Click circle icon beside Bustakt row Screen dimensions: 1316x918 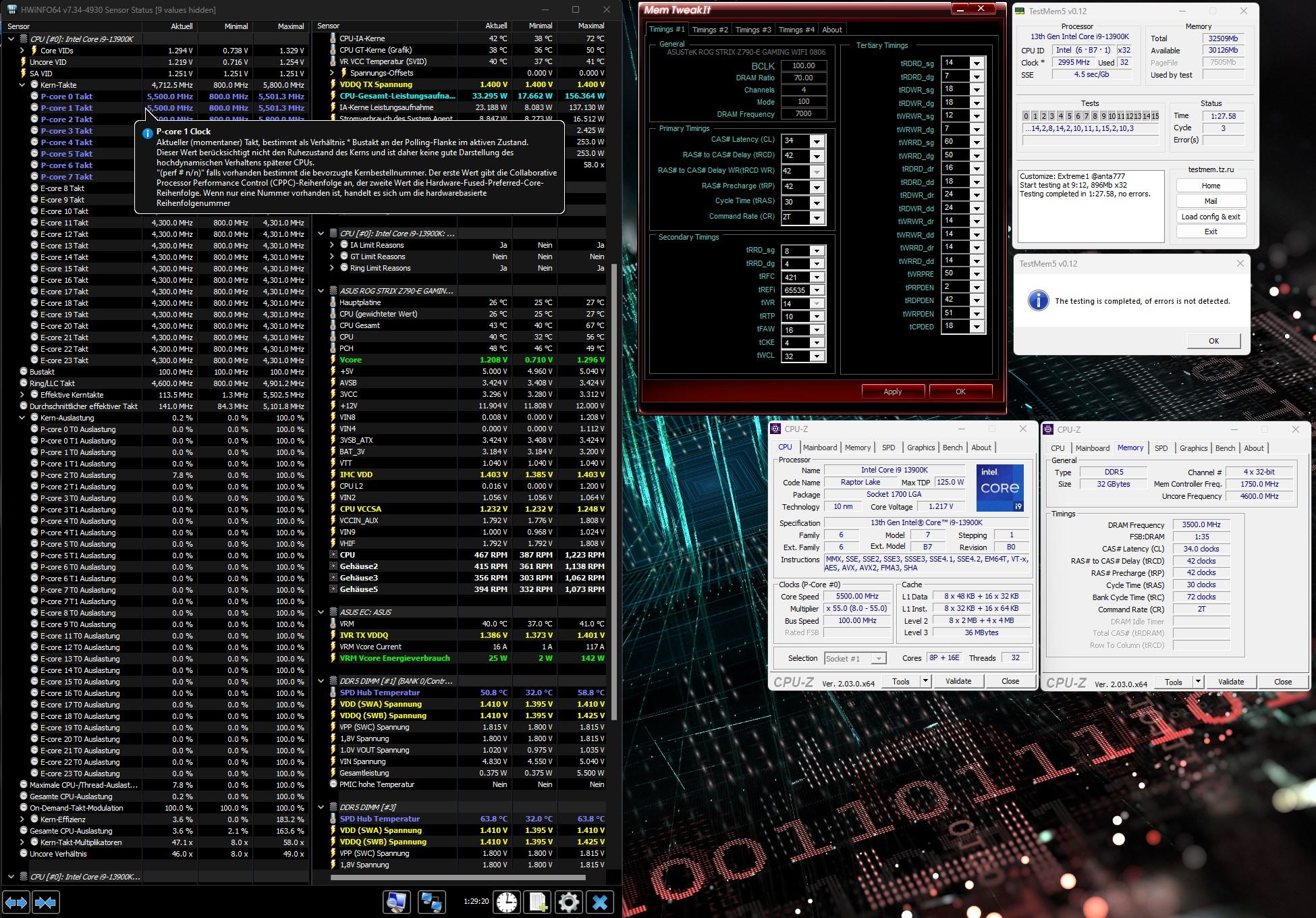coord(24,371)
